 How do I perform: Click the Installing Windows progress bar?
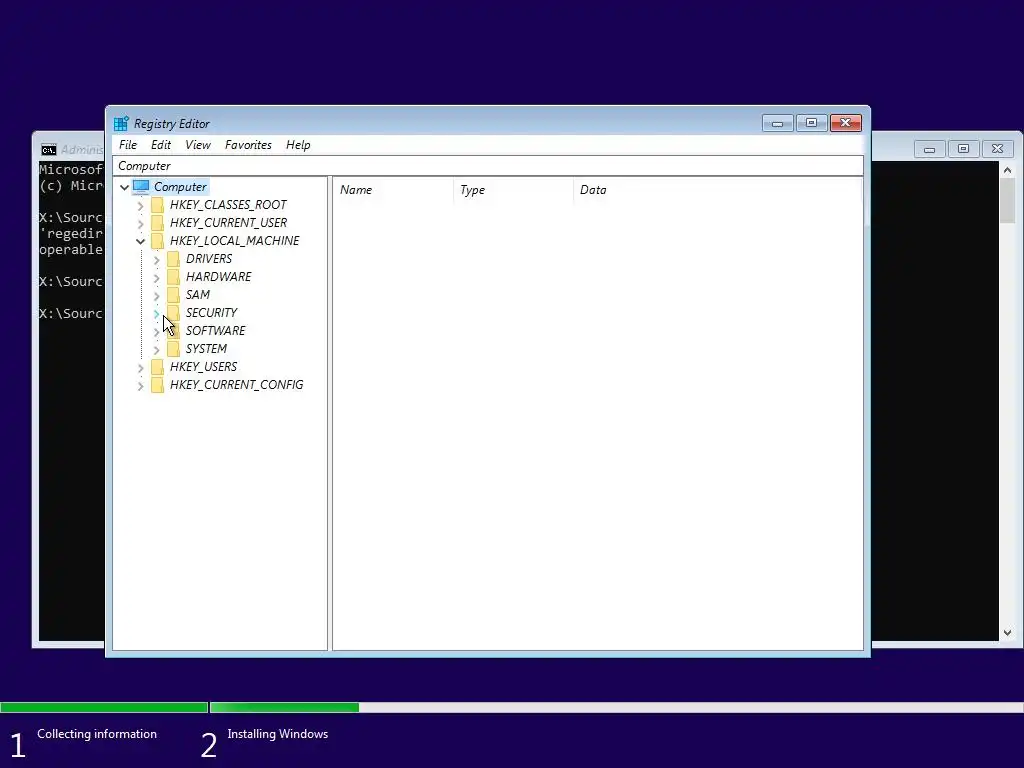tap(616, 707)
